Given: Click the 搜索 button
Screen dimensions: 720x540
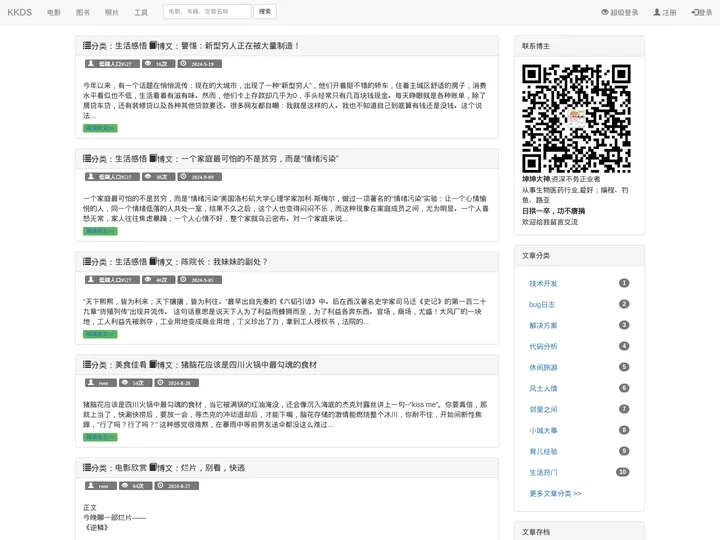Looking at the screenshot, I should pos(265,11).
